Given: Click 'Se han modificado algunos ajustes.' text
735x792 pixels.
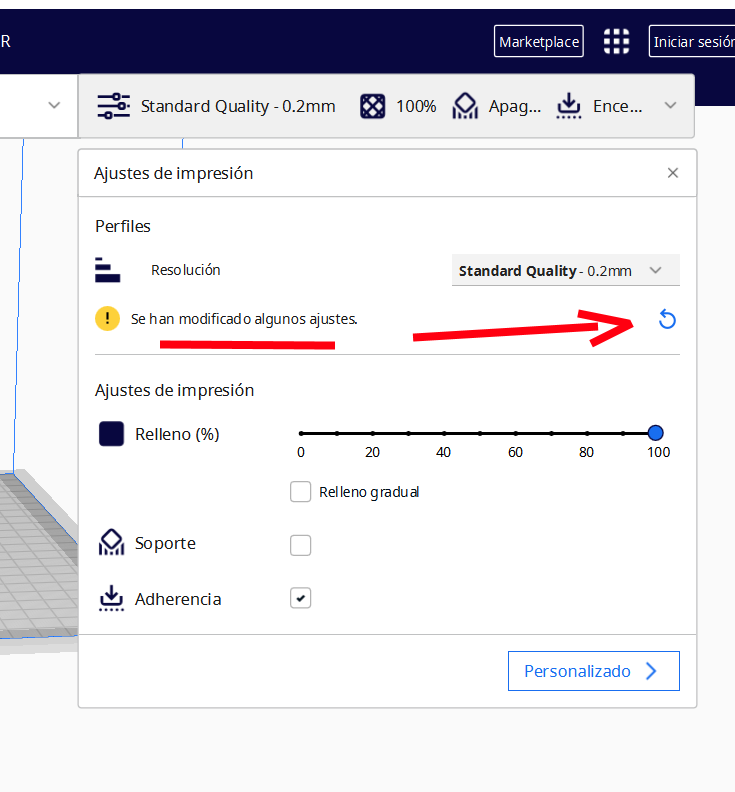Looking at the screenshot, I should 244,319.
